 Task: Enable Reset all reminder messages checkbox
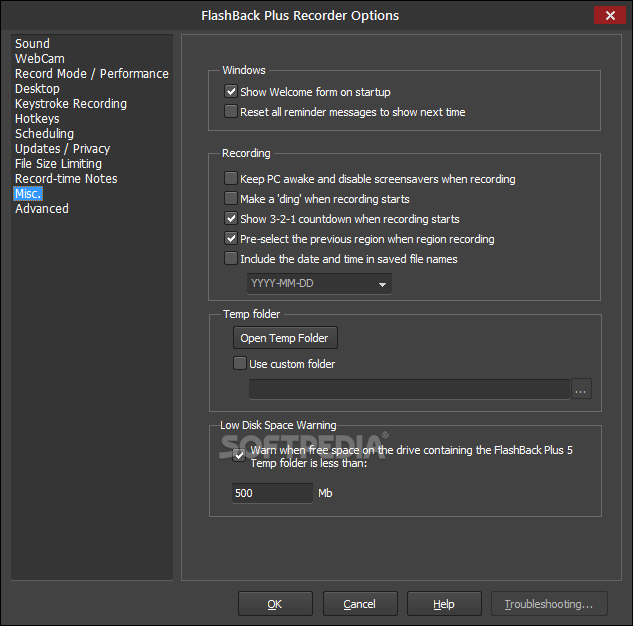pos(231,111)
